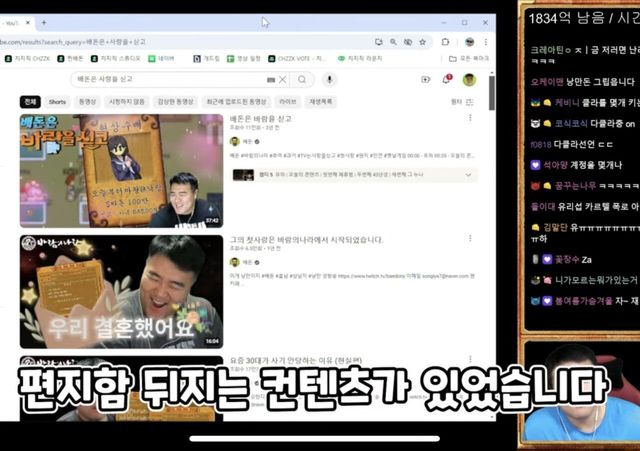The height and width of the screenshot is (451, 640).
Task: Click the create video icon
Action: click(x=425, y=79)
